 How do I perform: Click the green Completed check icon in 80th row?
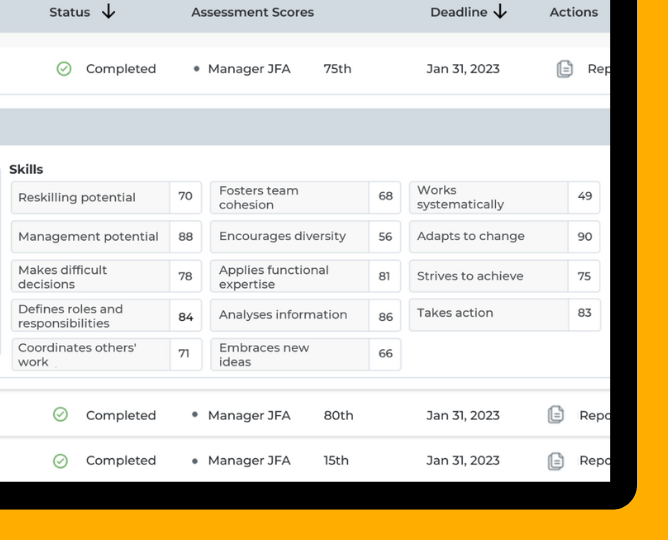point(60,415)
